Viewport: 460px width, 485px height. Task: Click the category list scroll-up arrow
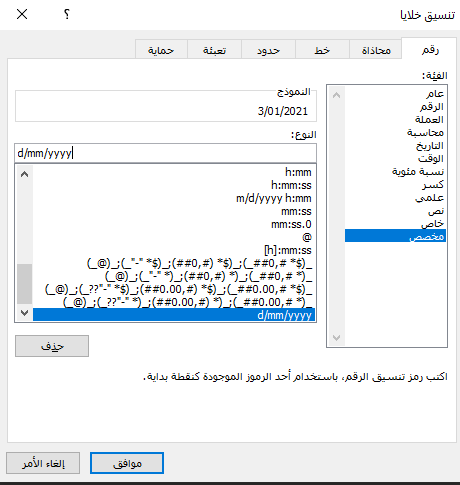336,95
